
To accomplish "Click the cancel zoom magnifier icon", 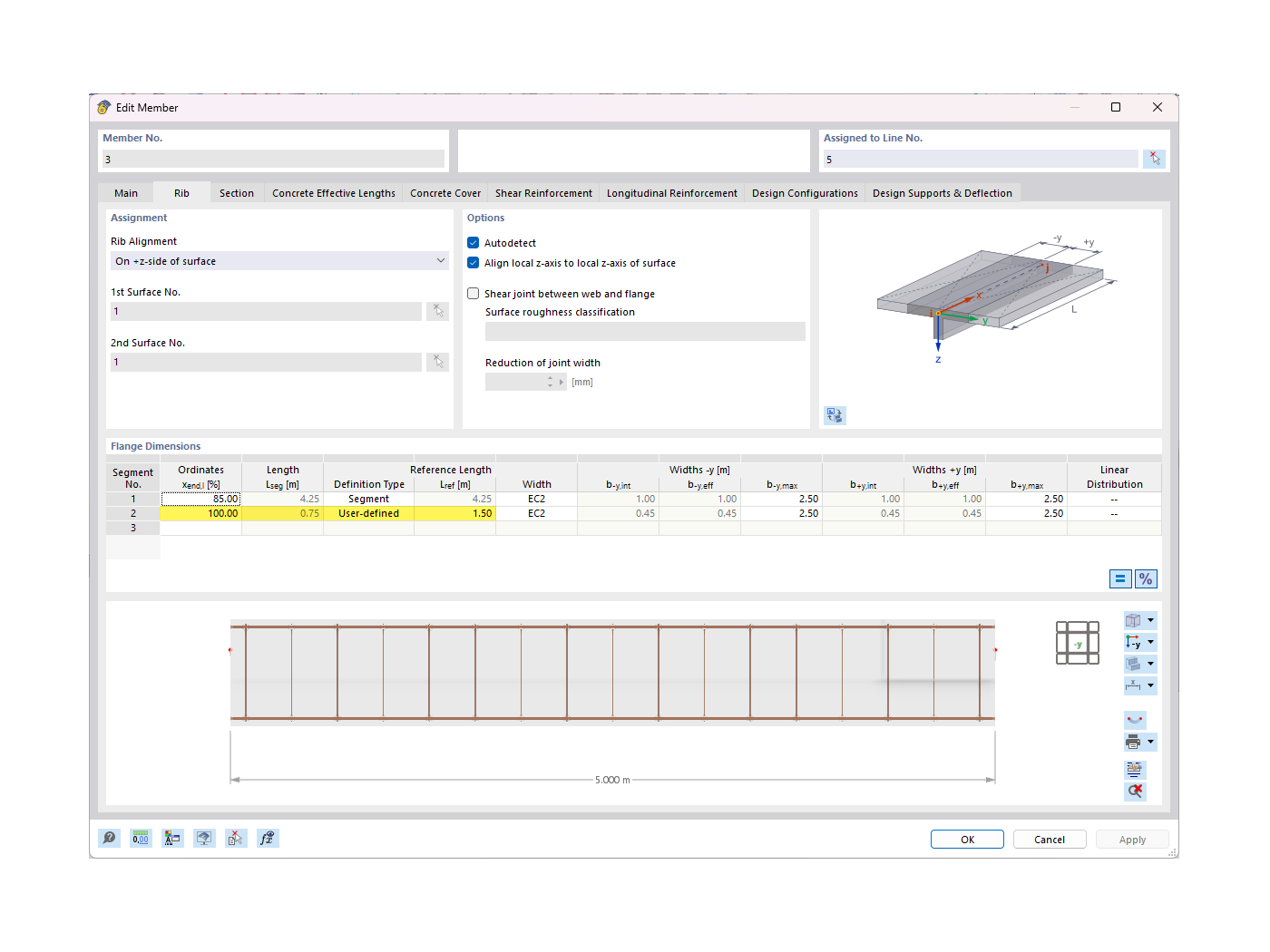I will pyautogui.click(x=1135, y=791).
